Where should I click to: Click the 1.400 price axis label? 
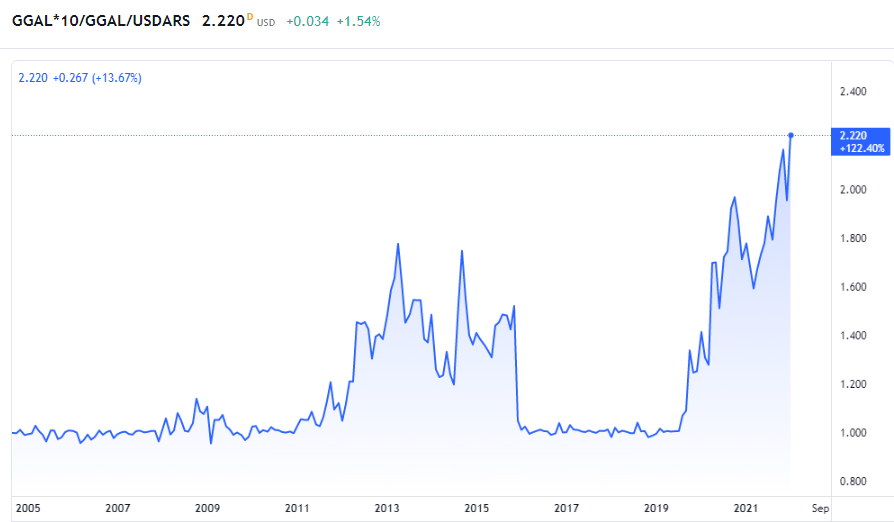coord(853,336)
